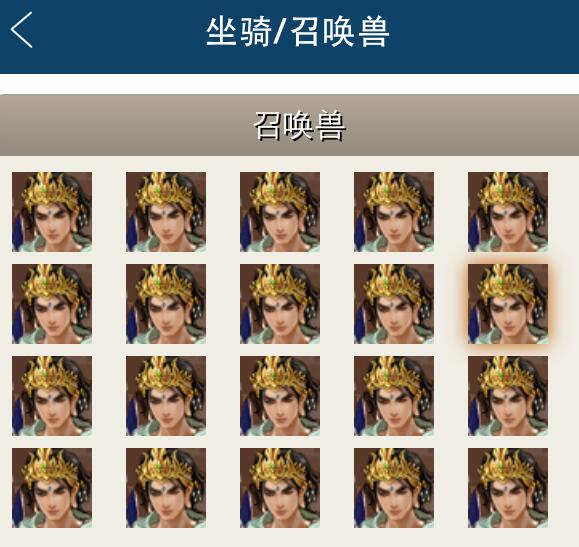Select the middle portrait of the second row

coord(280,304)
